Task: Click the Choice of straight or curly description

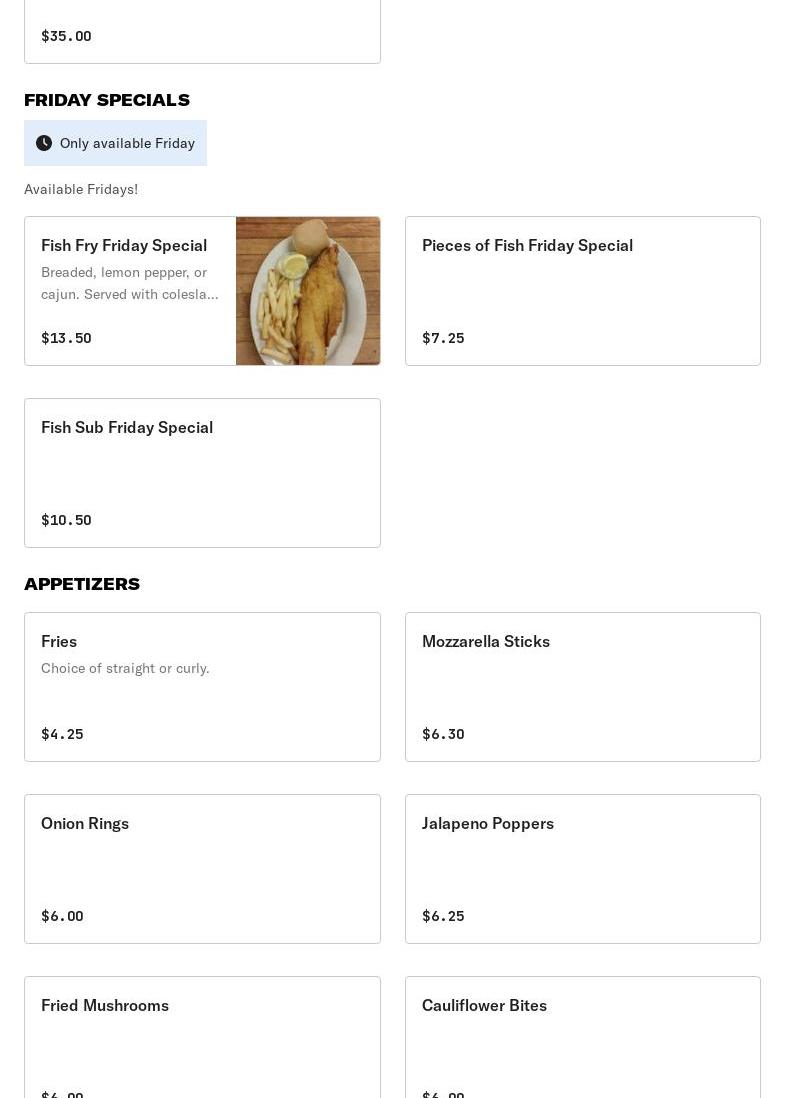Action: click(x=125, y=668)
